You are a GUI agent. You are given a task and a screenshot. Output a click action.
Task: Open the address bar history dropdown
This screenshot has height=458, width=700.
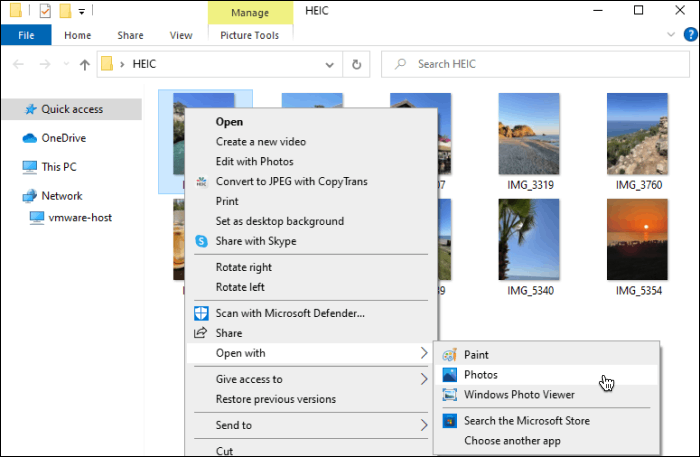[x=329, y=65]
